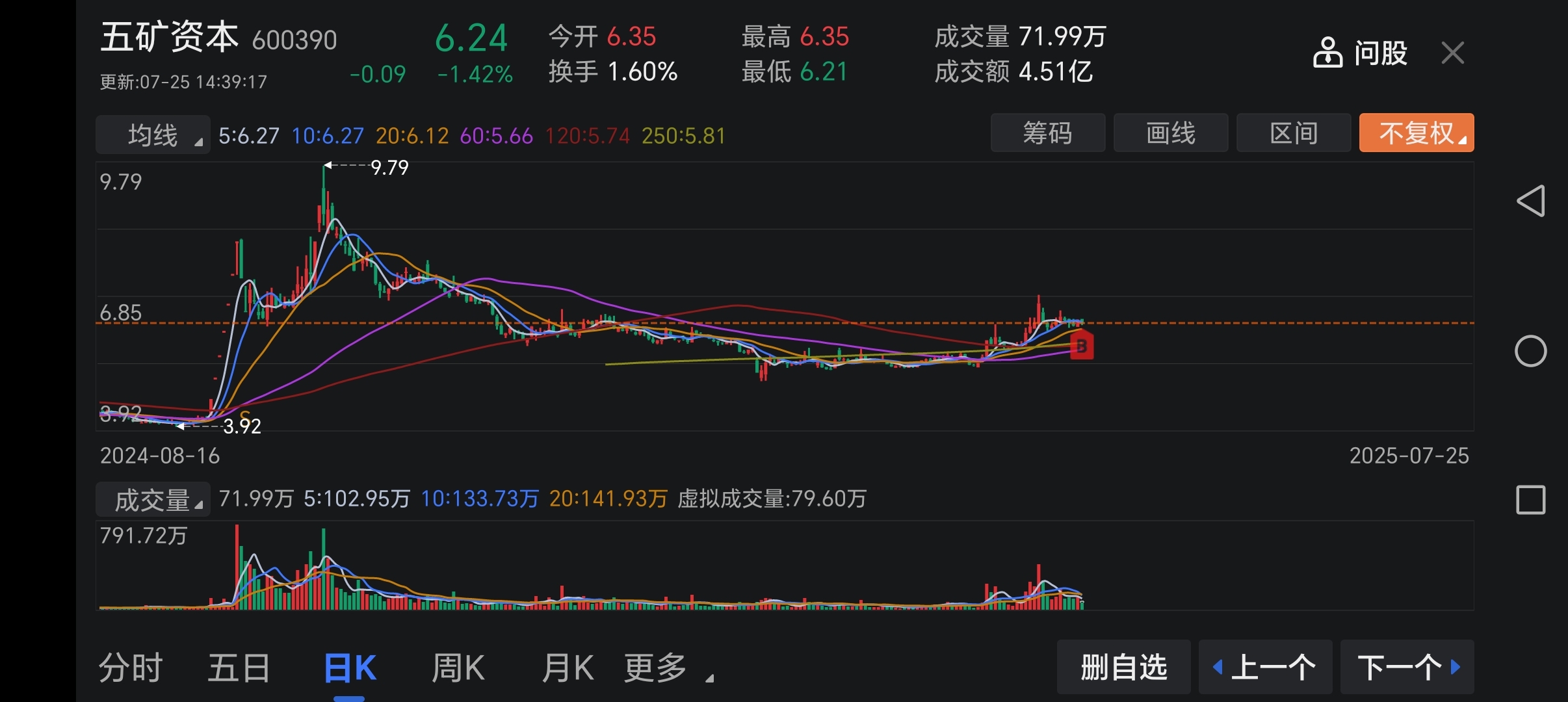Click the update time 07-25 14:39:17
Image resolution: width=1568 pixels, height=702 pixels.
(183, 82)
